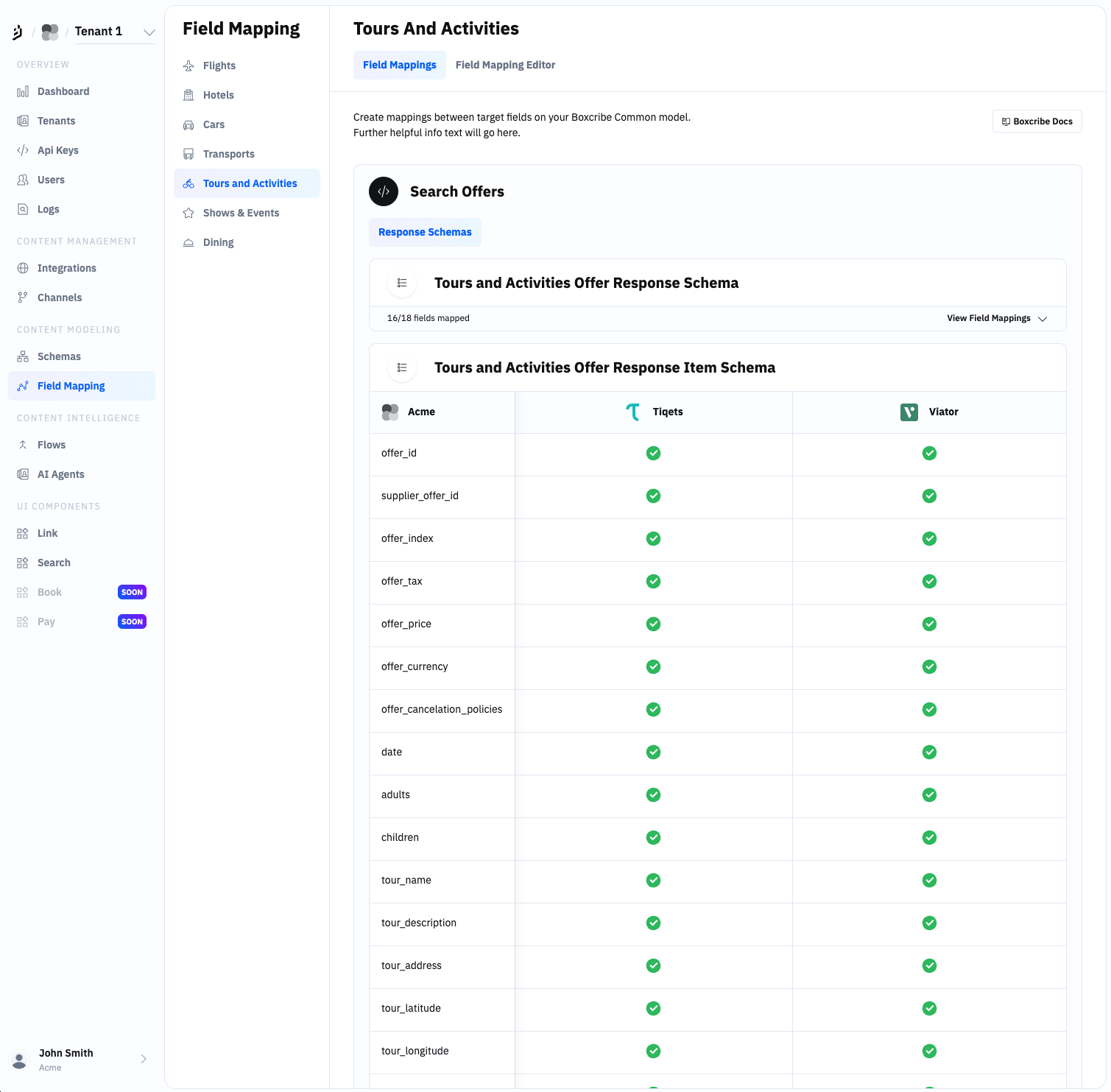Click the Tiqets logo in table header

[632, 412]
